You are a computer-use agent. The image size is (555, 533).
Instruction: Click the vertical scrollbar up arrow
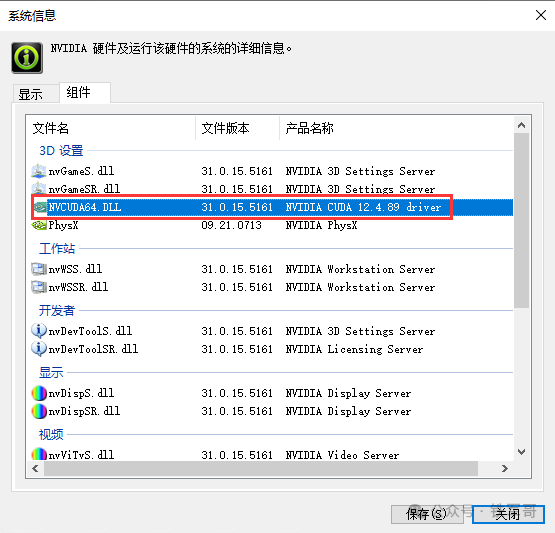click(521, 125)
